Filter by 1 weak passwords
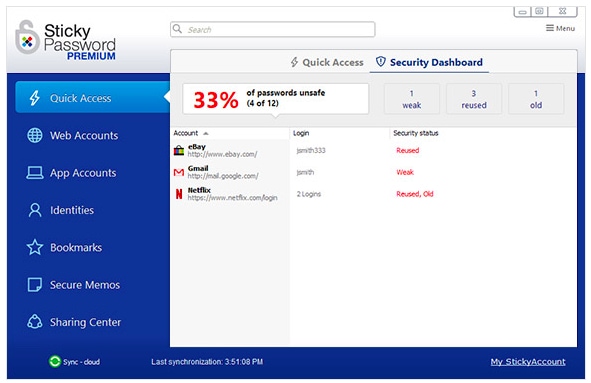 click(412, 99)
